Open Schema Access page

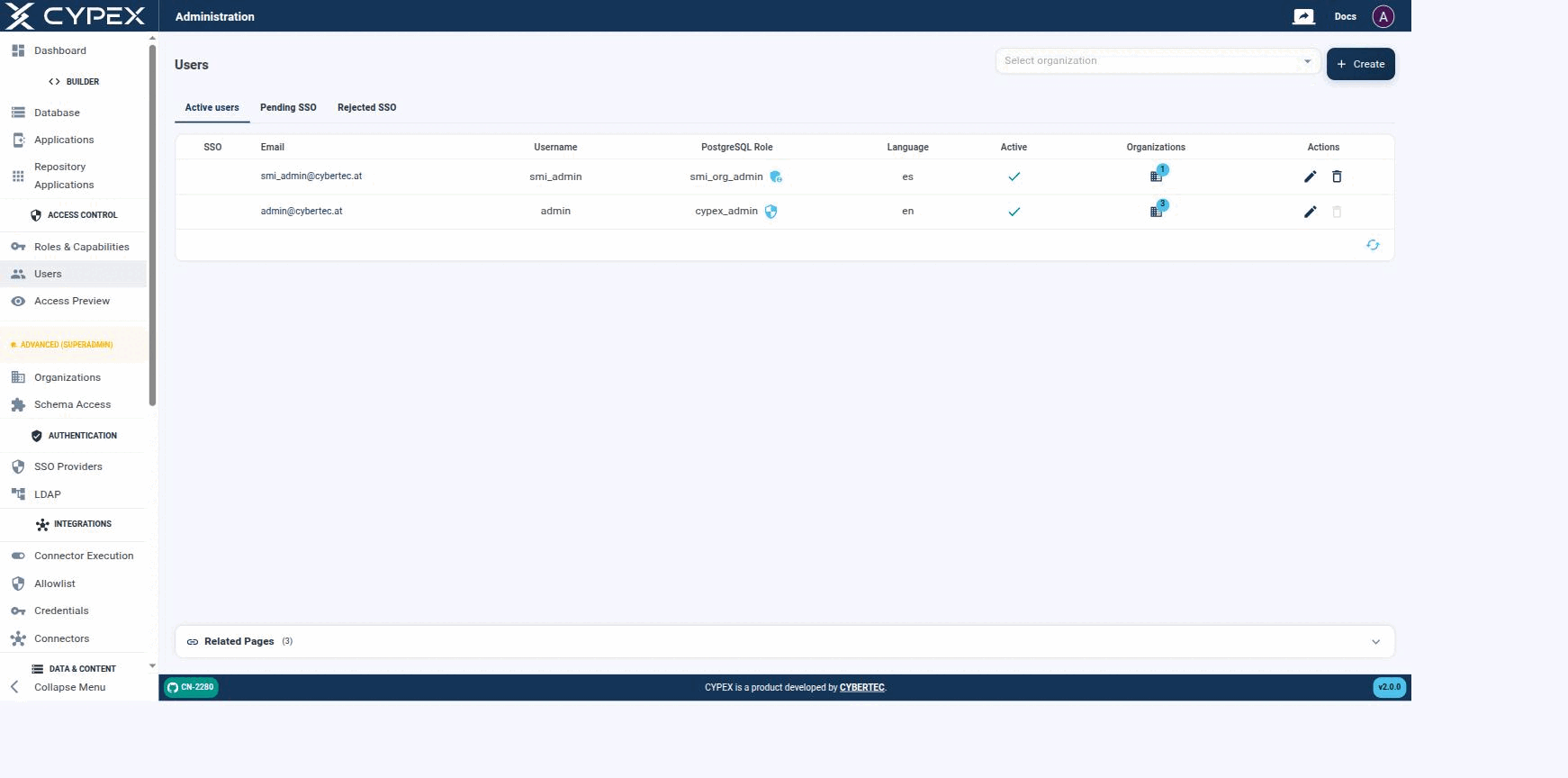[x=73, y=404]
